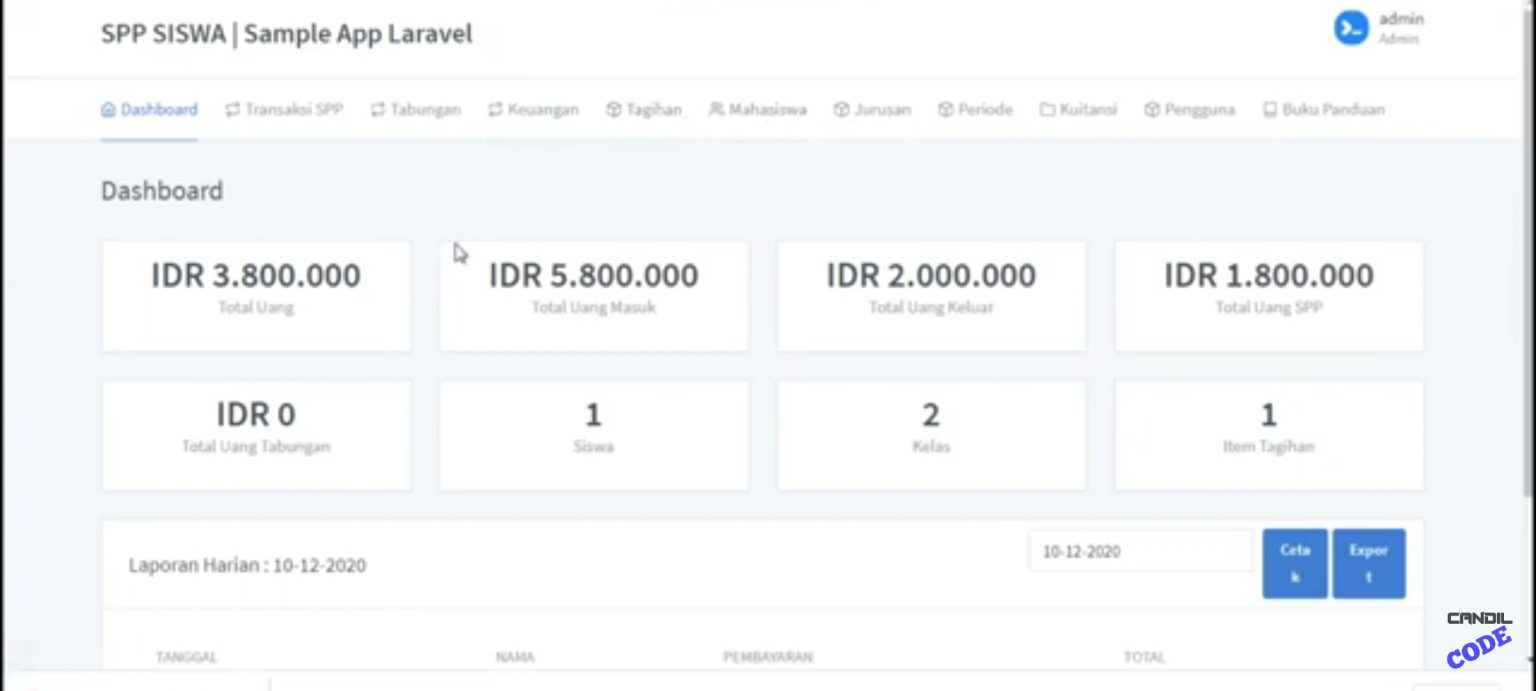Click the Transaksi SPP arrows icon
The image size is (1536, 691).
[x=233, y=110]
